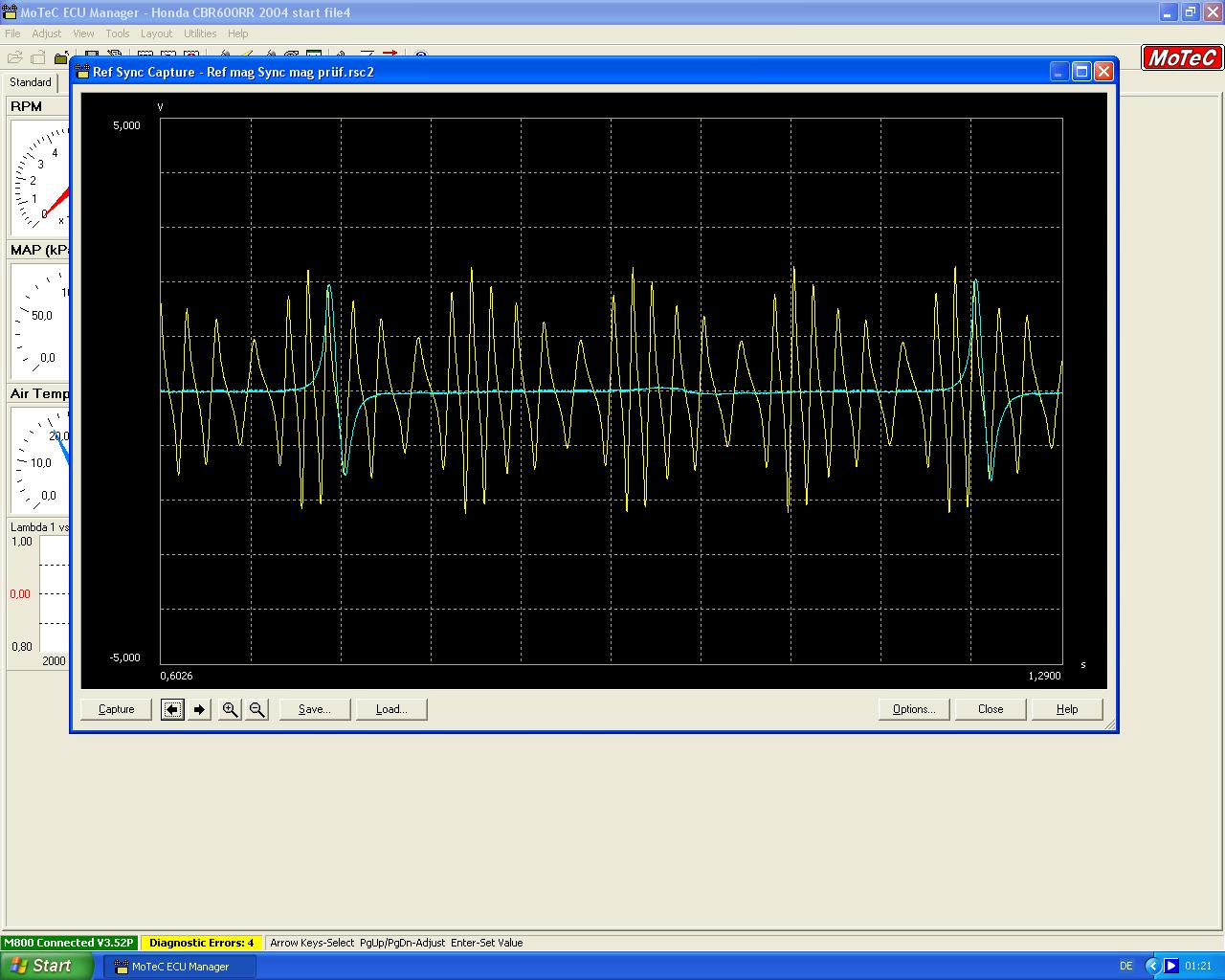Open the Adjust menu
Viewport: 1225px width, 980px height.
coord(46,33)
